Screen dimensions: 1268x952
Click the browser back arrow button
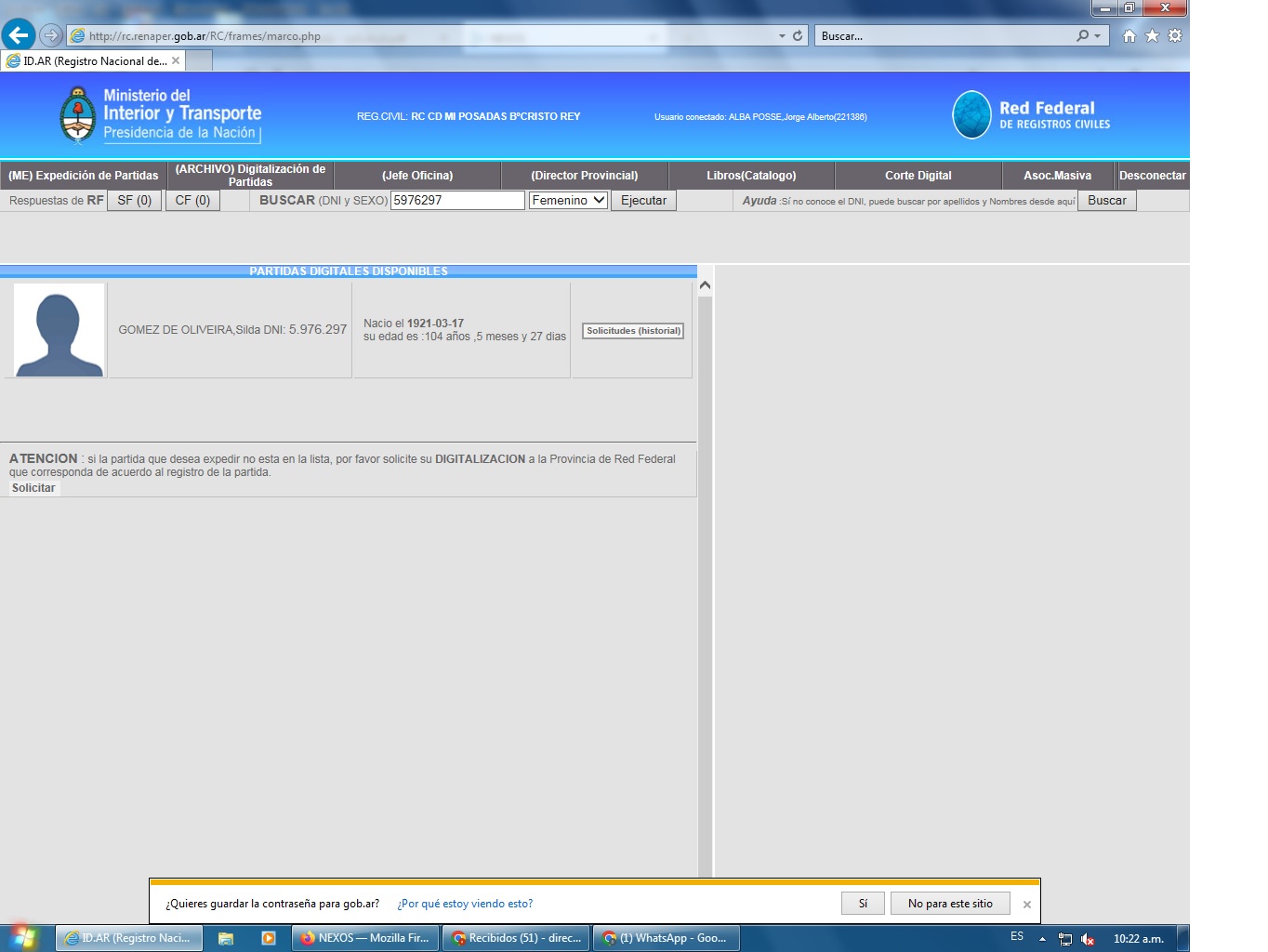(19, 35)
